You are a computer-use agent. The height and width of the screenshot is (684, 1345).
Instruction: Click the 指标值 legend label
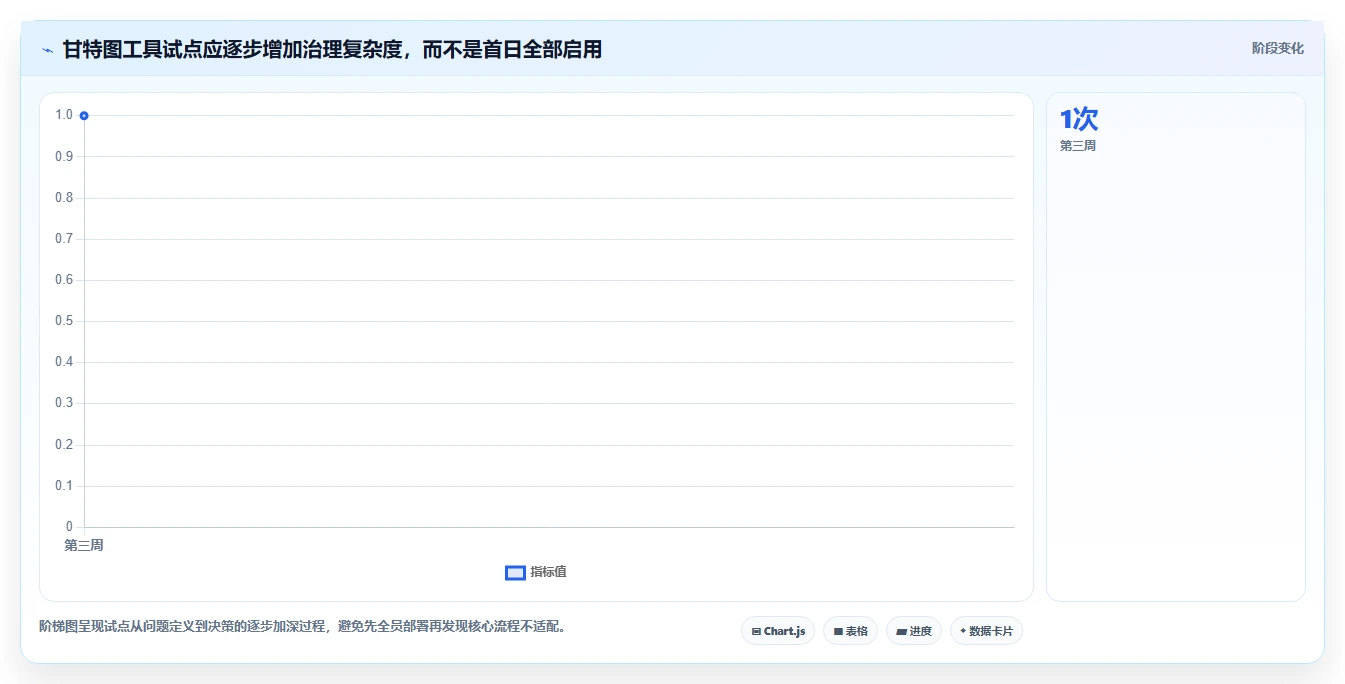[548, 572]
